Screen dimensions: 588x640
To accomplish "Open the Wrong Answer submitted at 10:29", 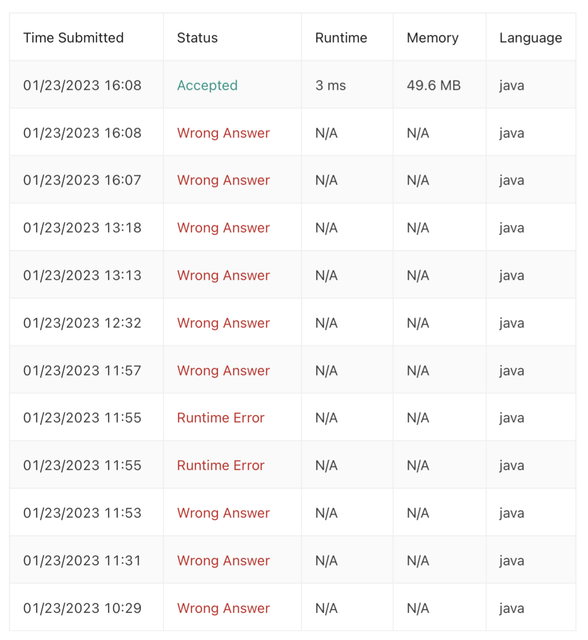I will point(223,608).
